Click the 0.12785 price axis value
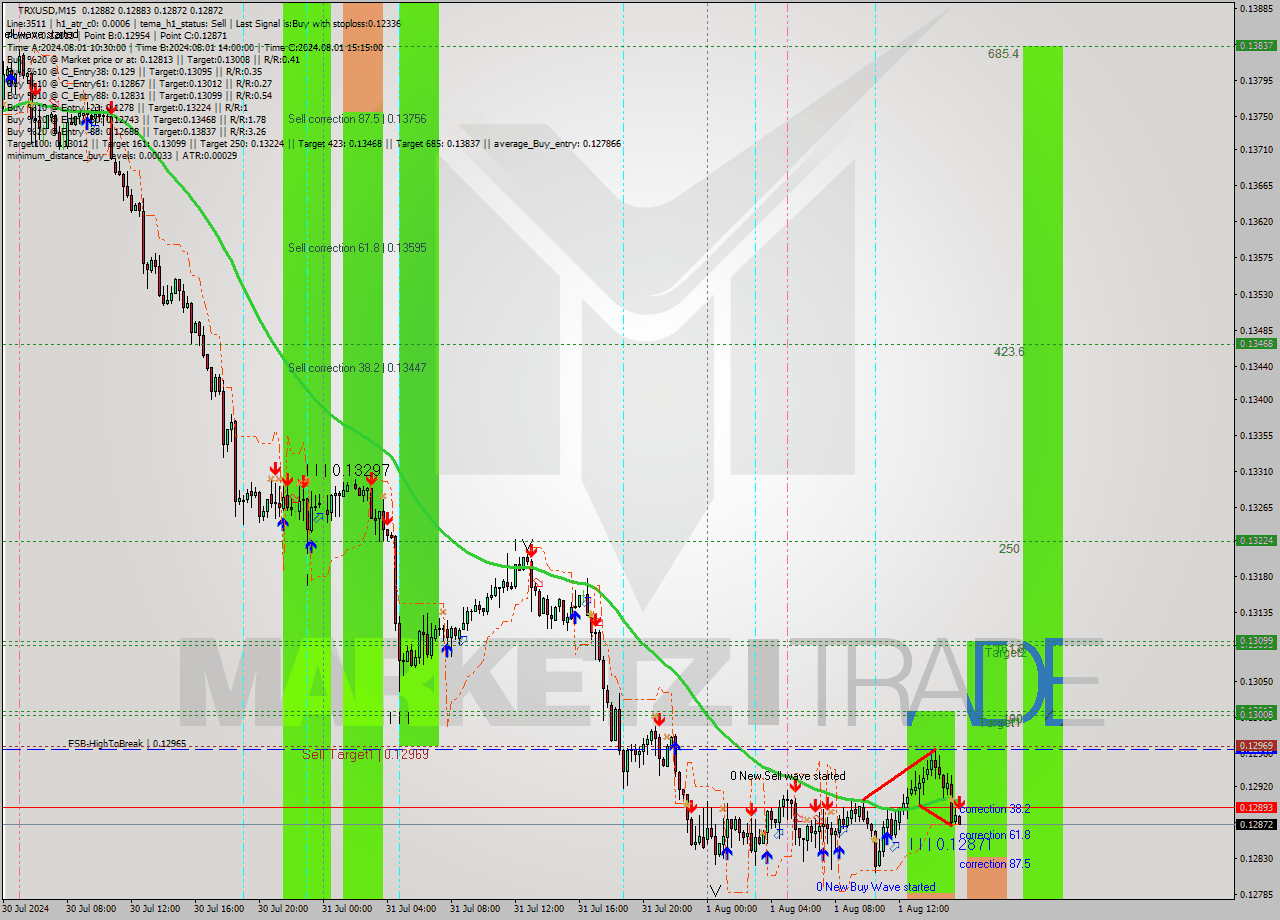 [x=1256, y=894]
